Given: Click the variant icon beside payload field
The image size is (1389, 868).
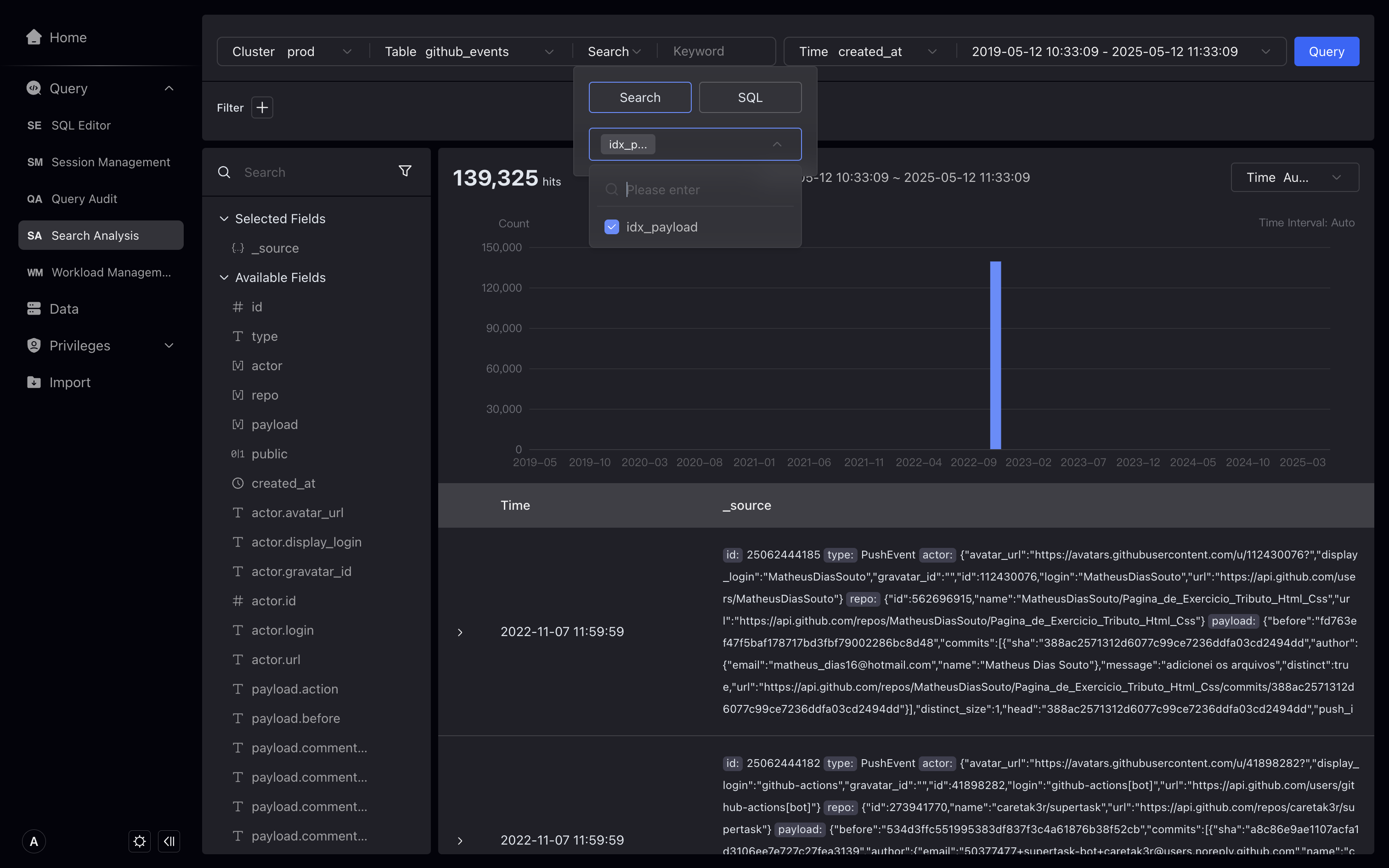Looking at the screenshot, I should point(237,424).
